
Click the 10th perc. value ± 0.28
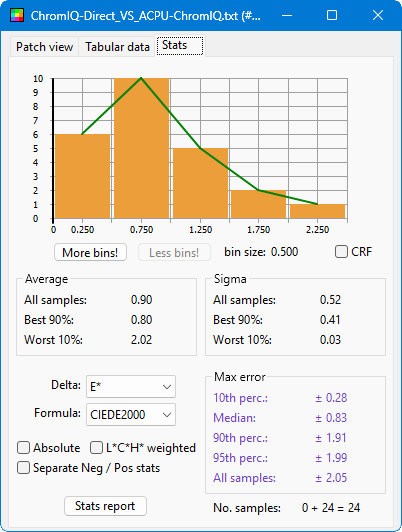(331, 398)
